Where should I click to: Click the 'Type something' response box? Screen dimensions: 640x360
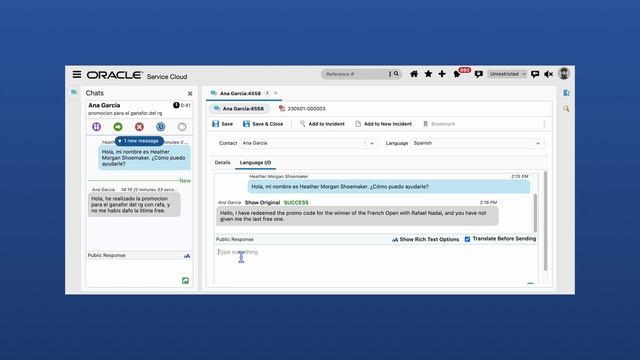pos(376,263)
